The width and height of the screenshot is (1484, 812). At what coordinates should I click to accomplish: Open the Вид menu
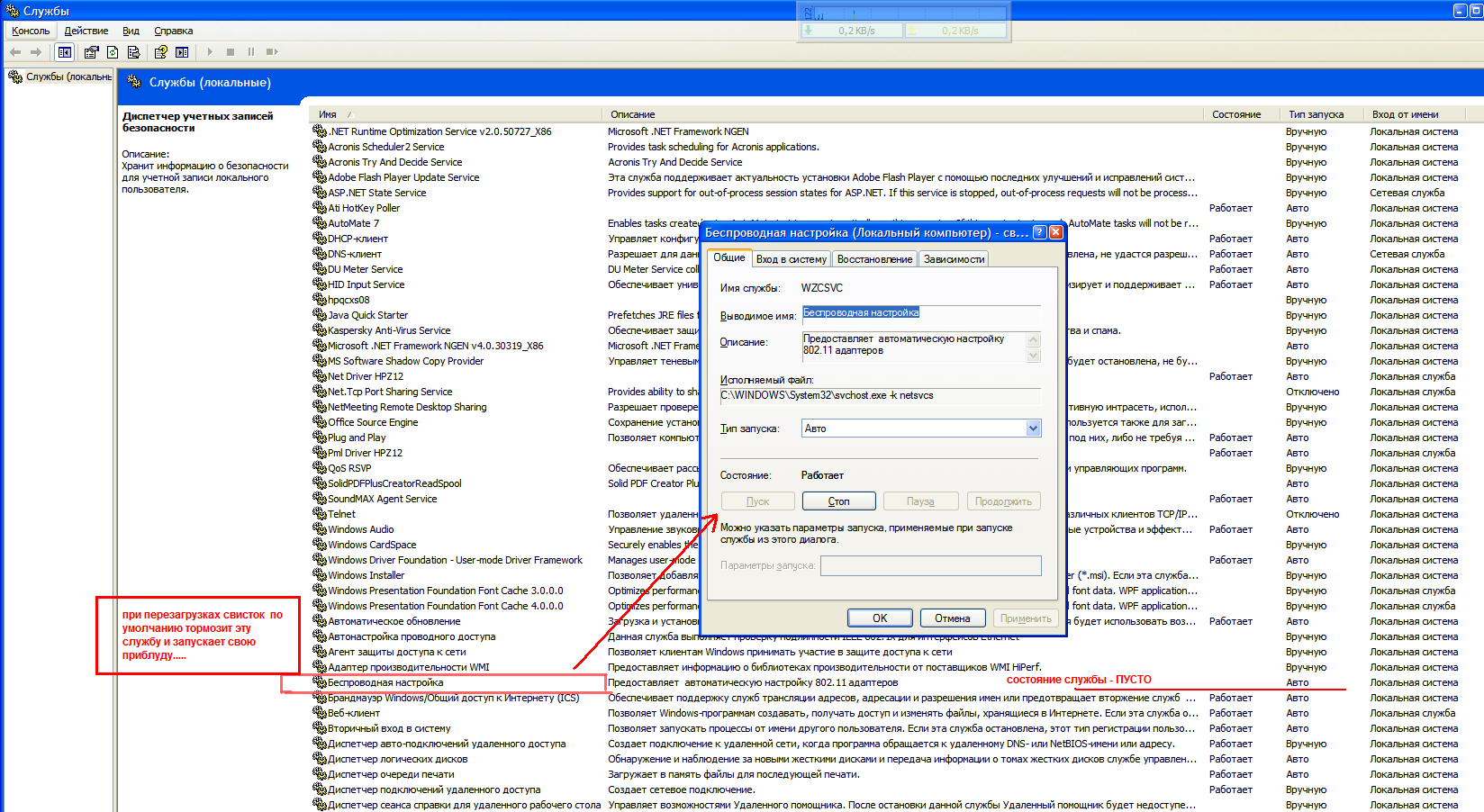click(x=131, y=31)
